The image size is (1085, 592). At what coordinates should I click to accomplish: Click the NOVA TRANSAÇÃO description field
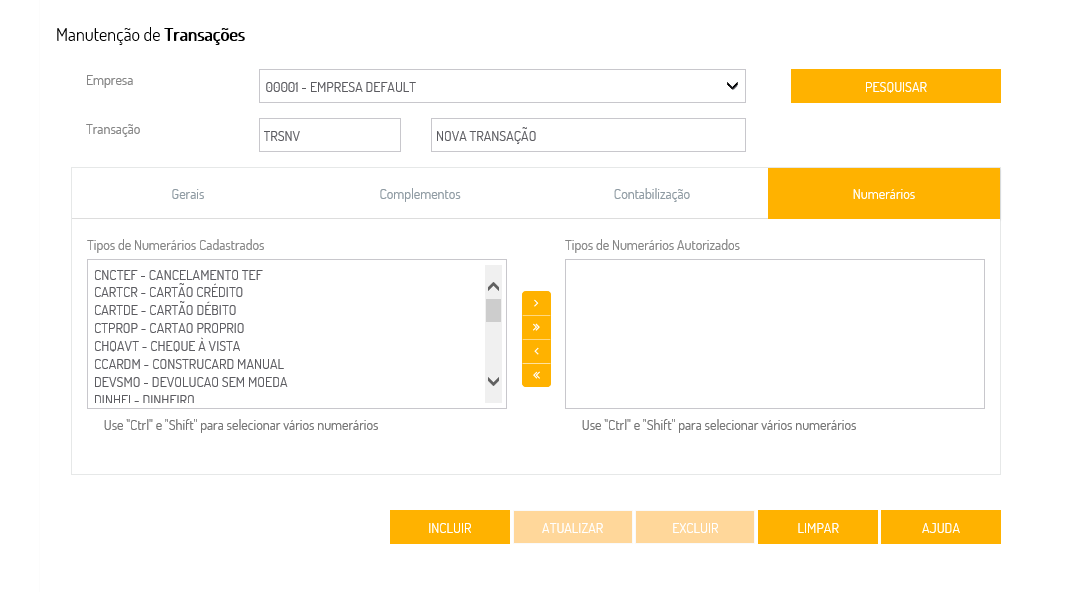click(588, 136)
